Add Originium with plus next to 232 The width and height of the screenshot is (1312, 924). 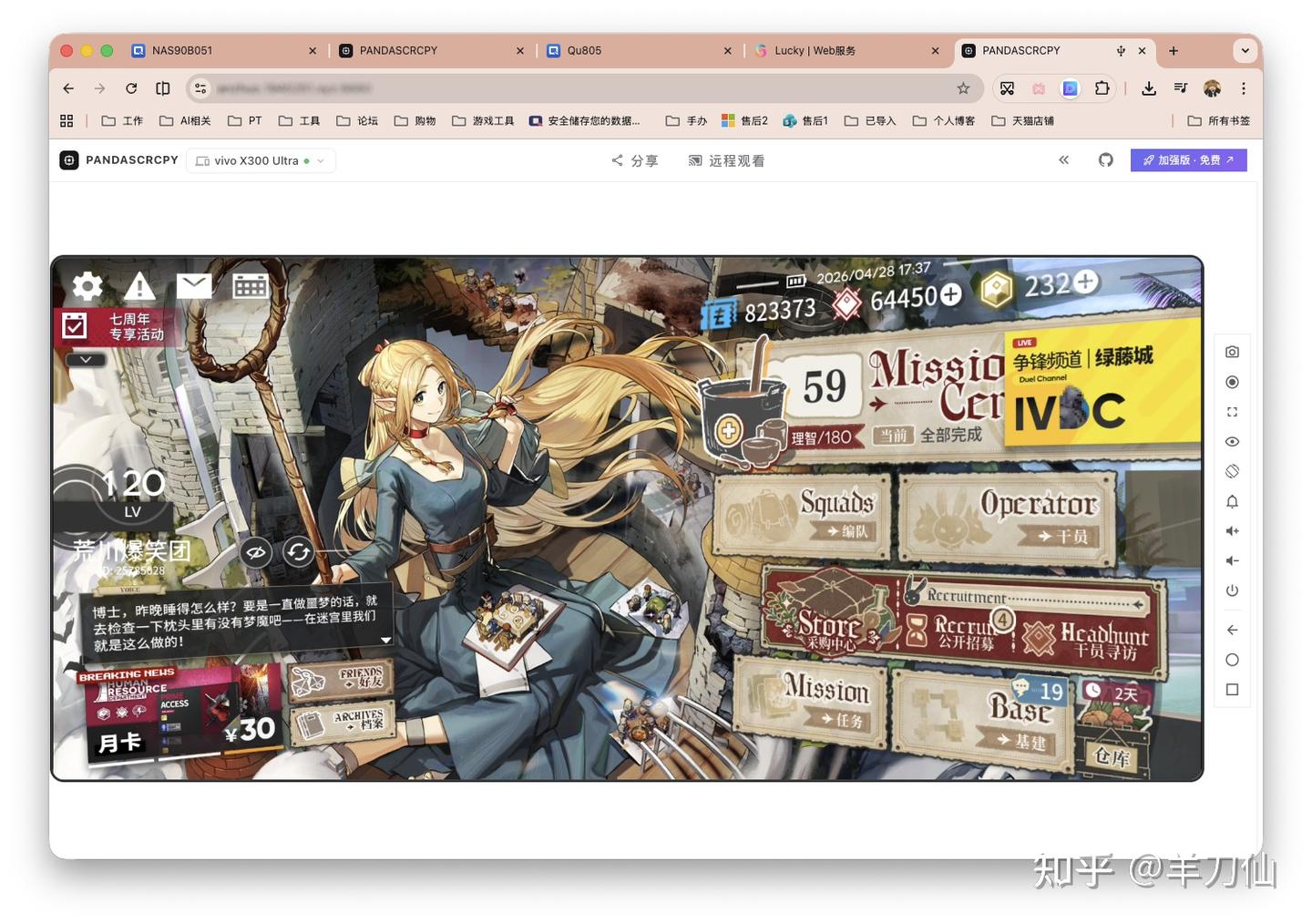point(1085,282)
